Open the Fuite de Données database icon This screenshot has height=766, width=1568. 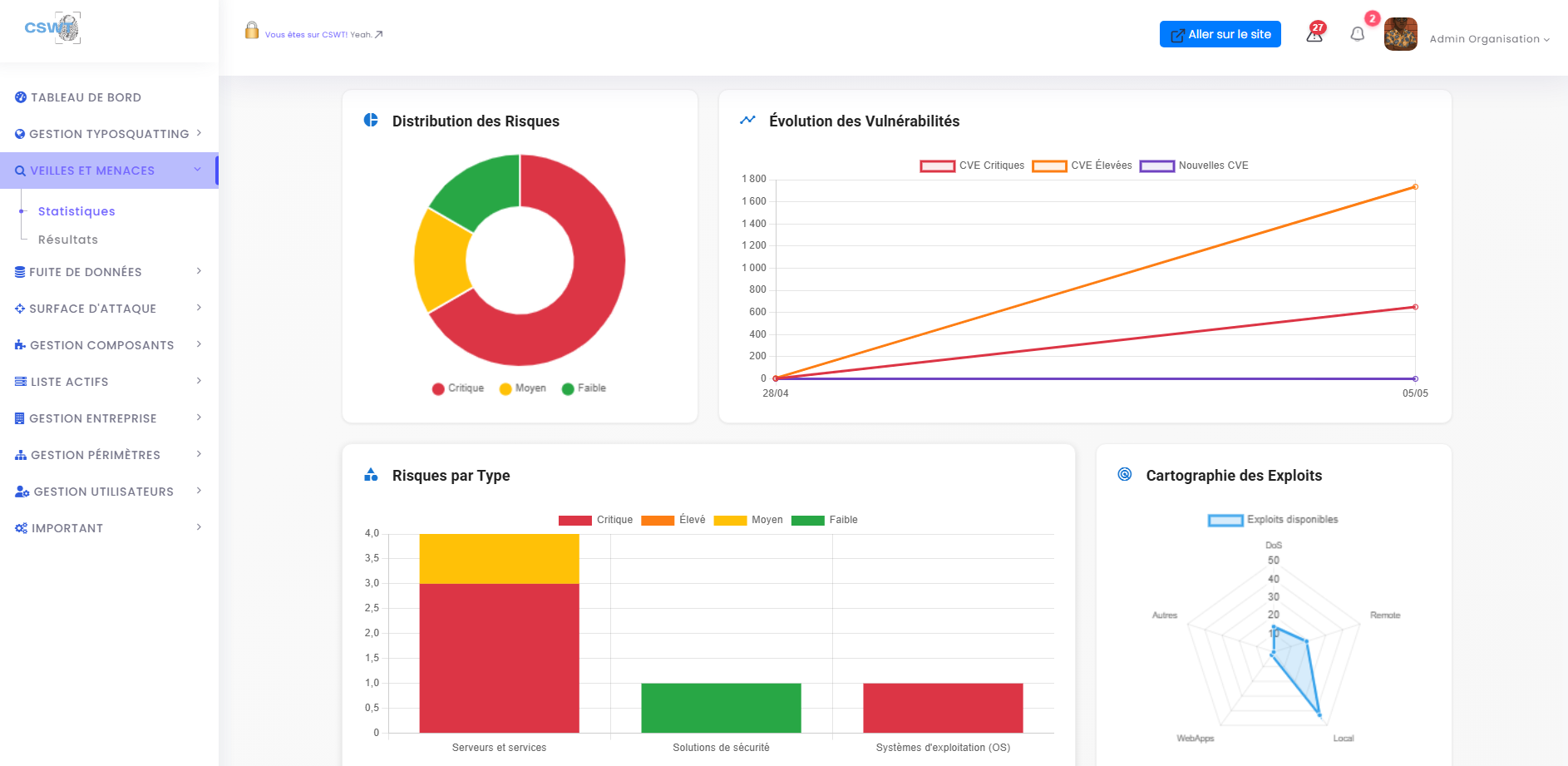(19, 272)
